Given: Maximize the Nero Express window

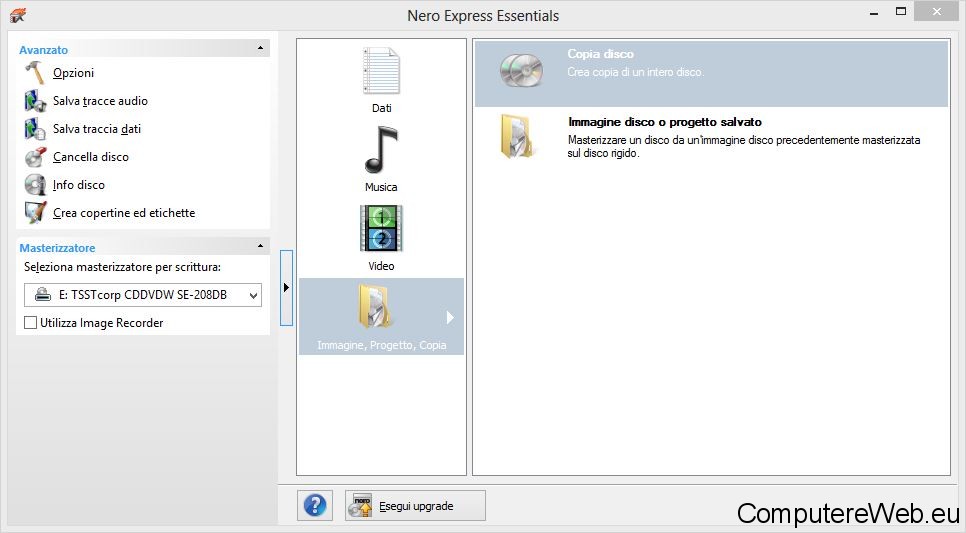Looking at the screenshot, I should click(901, 11).
